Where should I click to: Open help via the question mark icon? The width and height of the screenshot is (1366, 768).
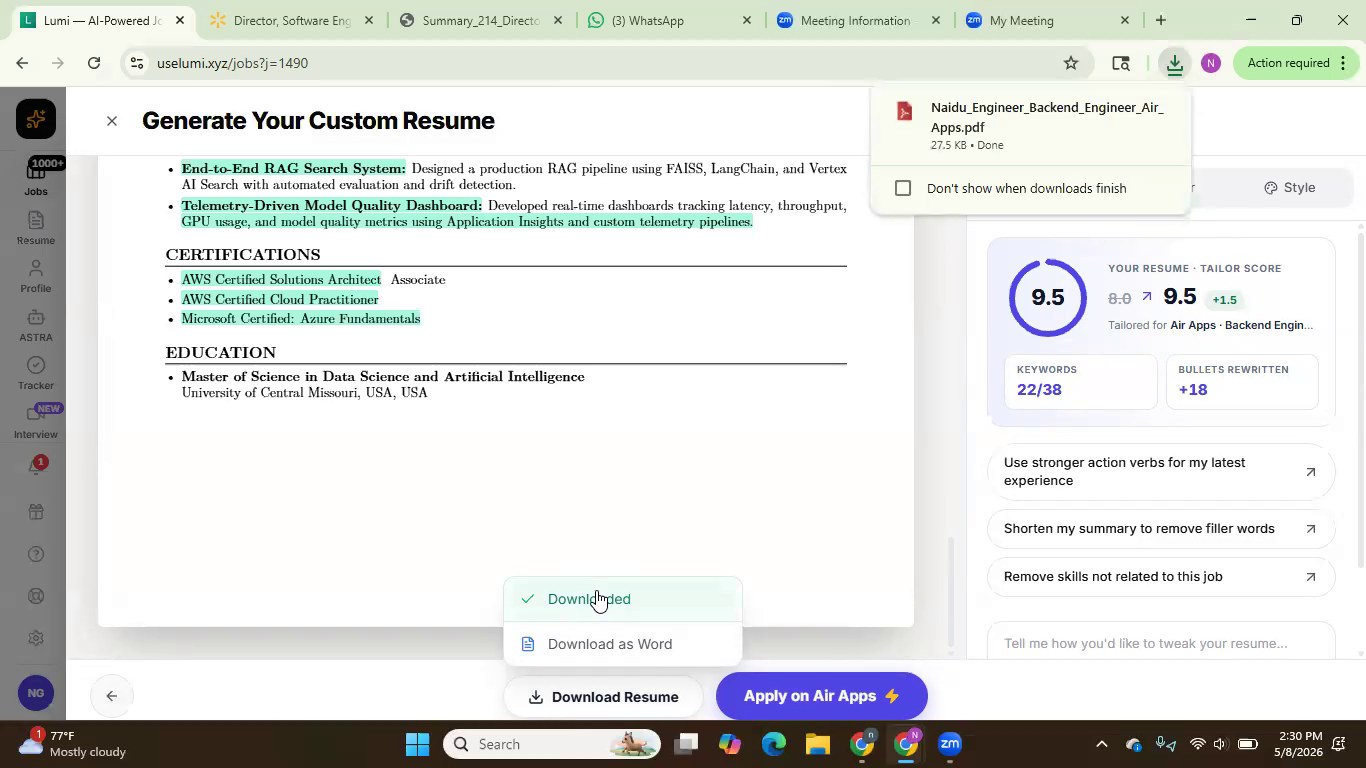[35, 554]
